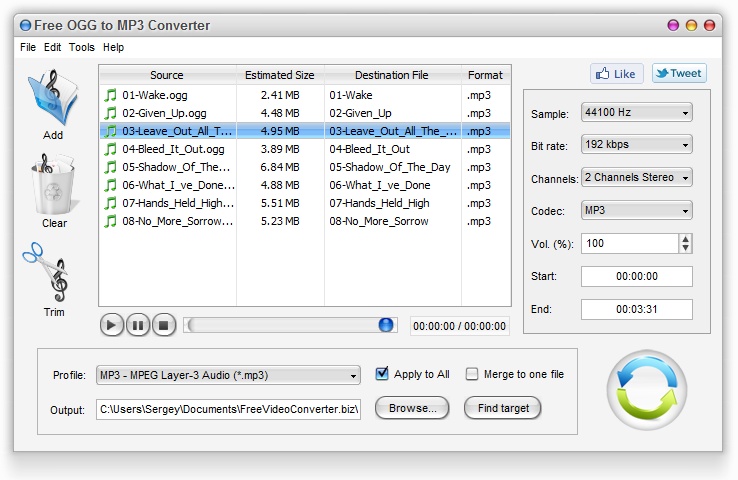Click the blue playback seek slider knob
The image size is (738, 480).
tap(385, 324)
